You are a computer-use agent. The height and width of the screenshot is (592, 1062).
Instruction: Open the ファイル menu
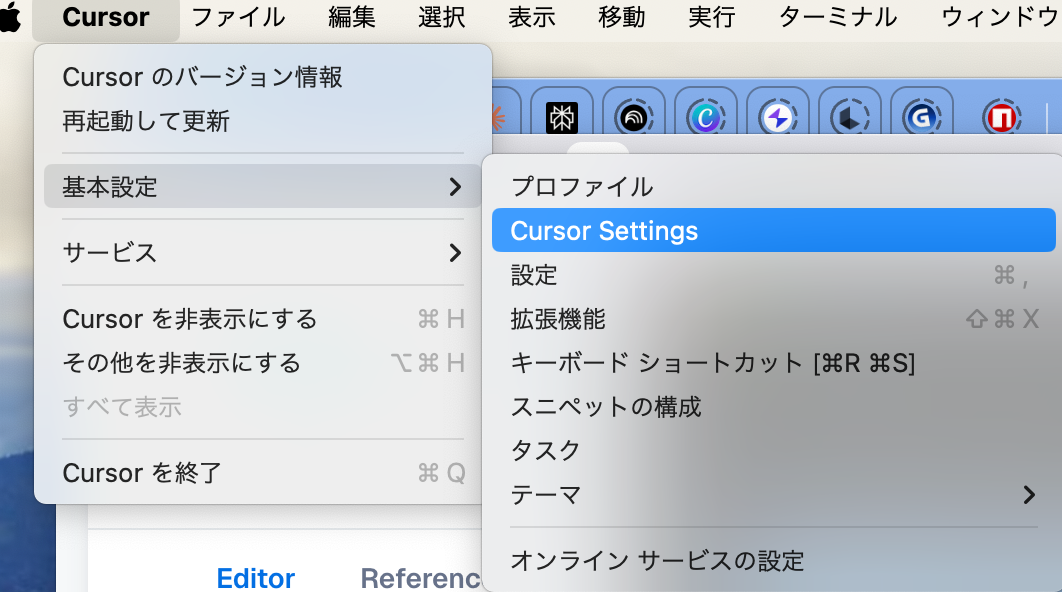[238, 18]
